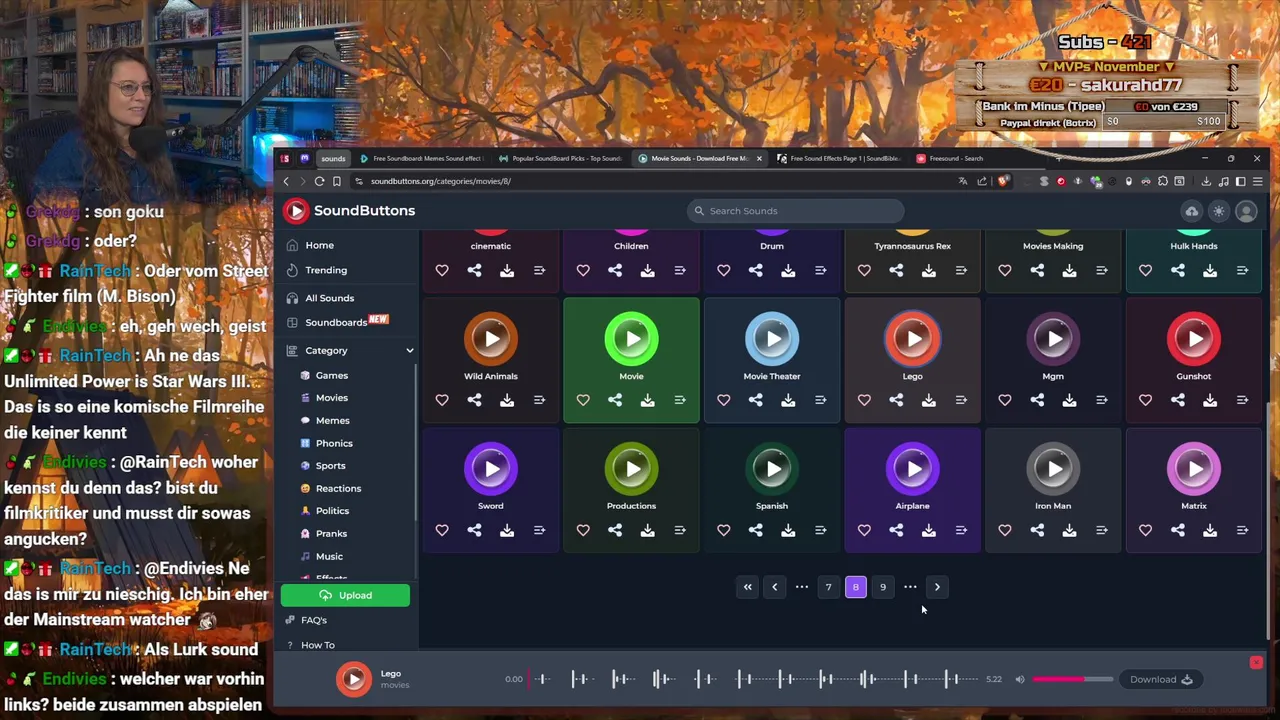1280x720 pixels.
Task: Share the Mgm sound
Action: click(1037, 400)
